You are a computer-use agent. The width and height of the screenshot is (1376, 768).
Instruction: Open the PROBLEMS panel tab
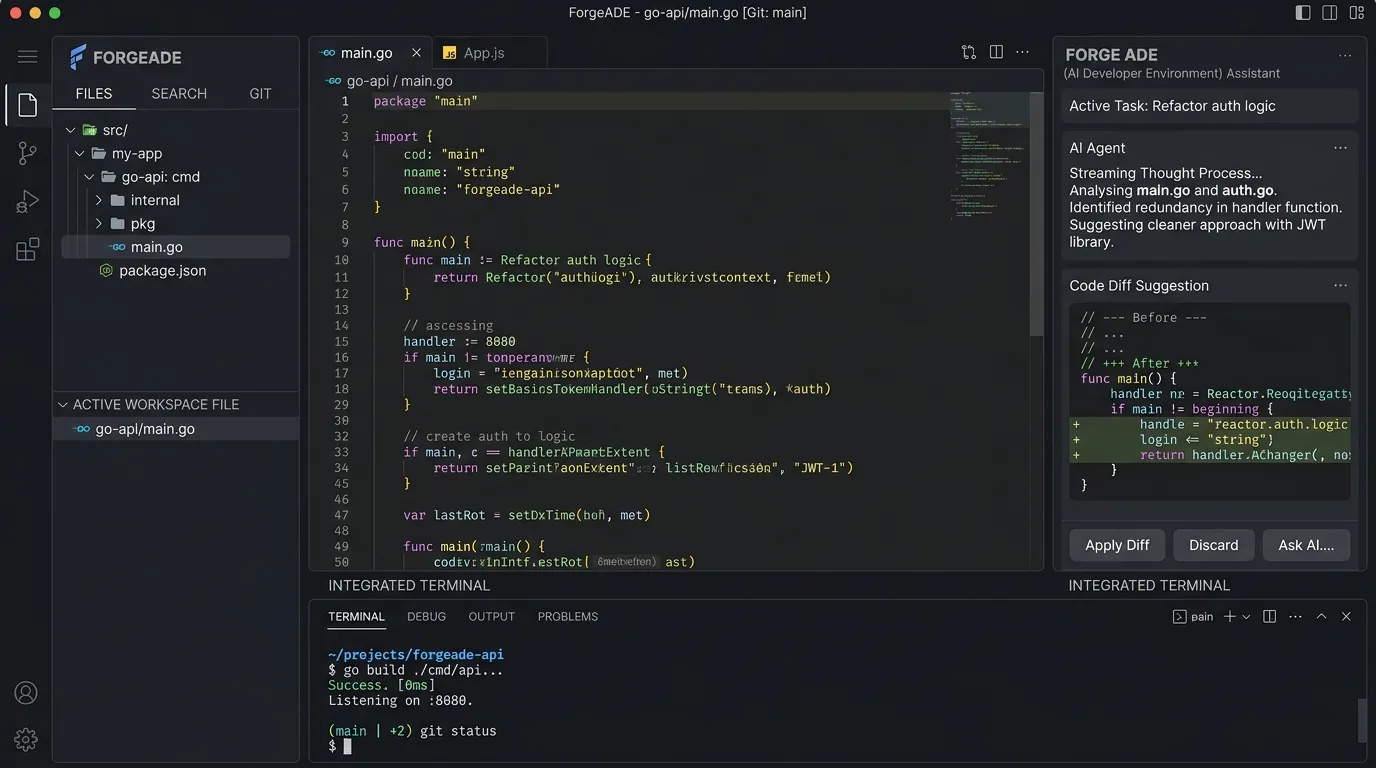[568, 617]
